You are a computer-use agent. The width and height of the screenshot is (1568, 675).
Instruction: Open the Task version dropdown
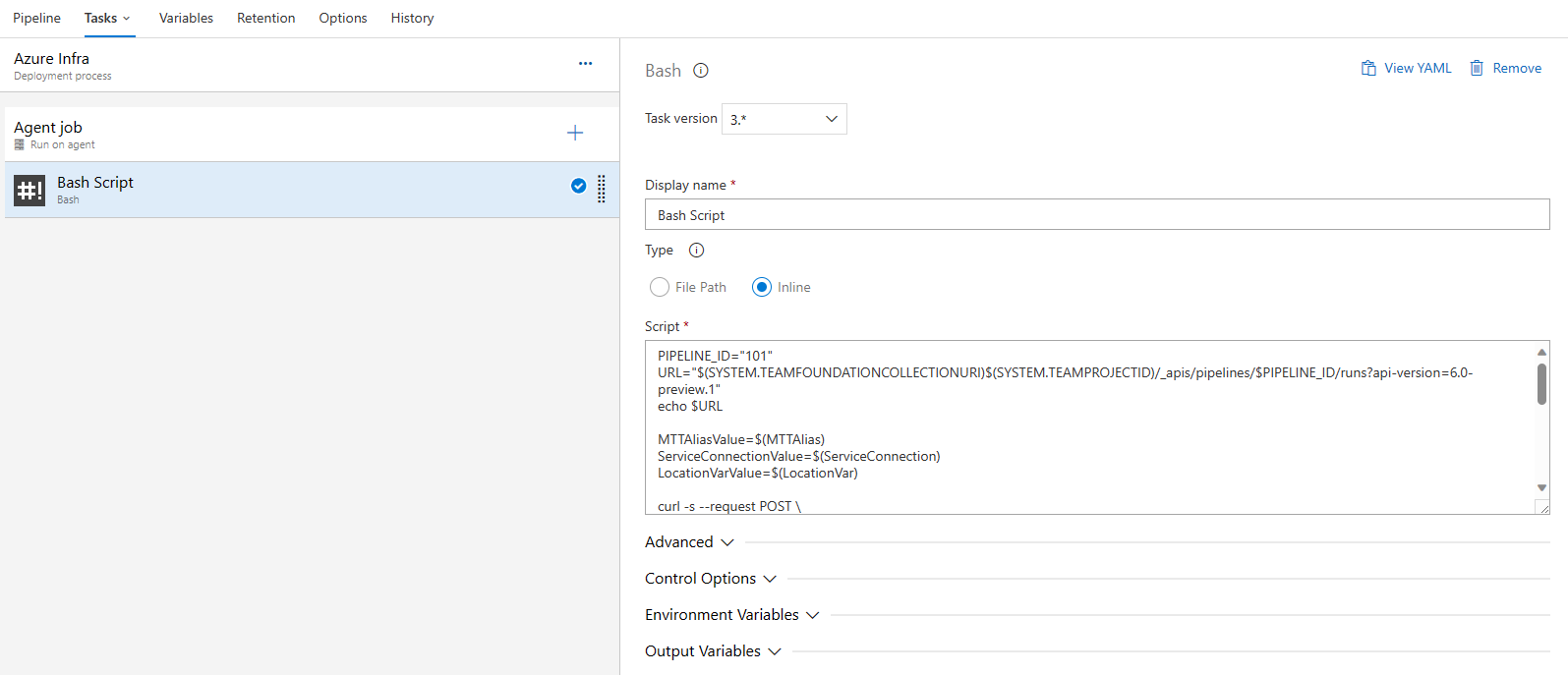pos(784,119)
